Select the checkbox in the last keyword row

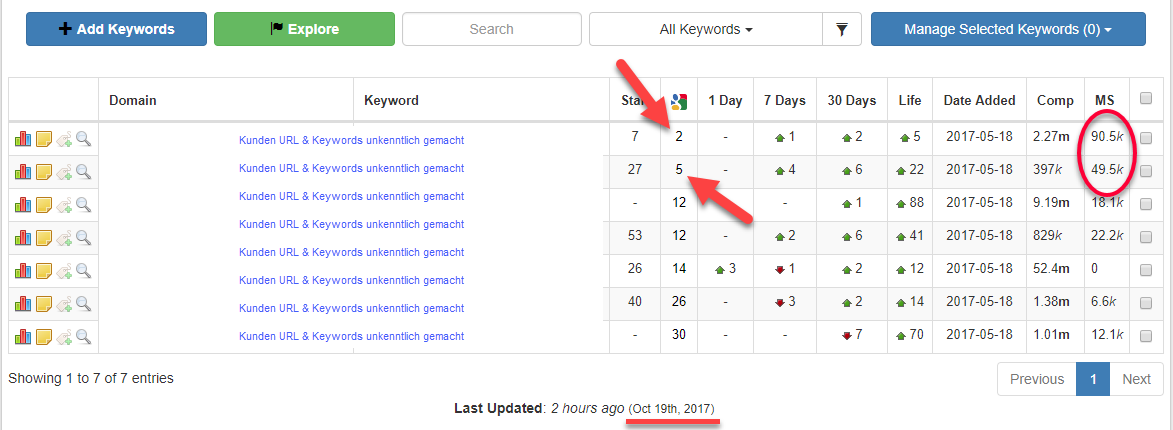click(x=1145, y=337)
